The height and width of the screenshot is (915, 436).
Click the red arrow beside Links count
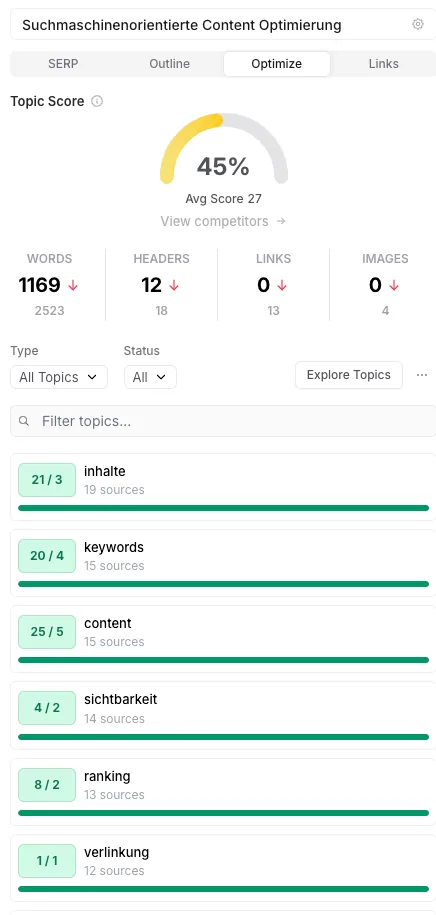tap(282, 285)
